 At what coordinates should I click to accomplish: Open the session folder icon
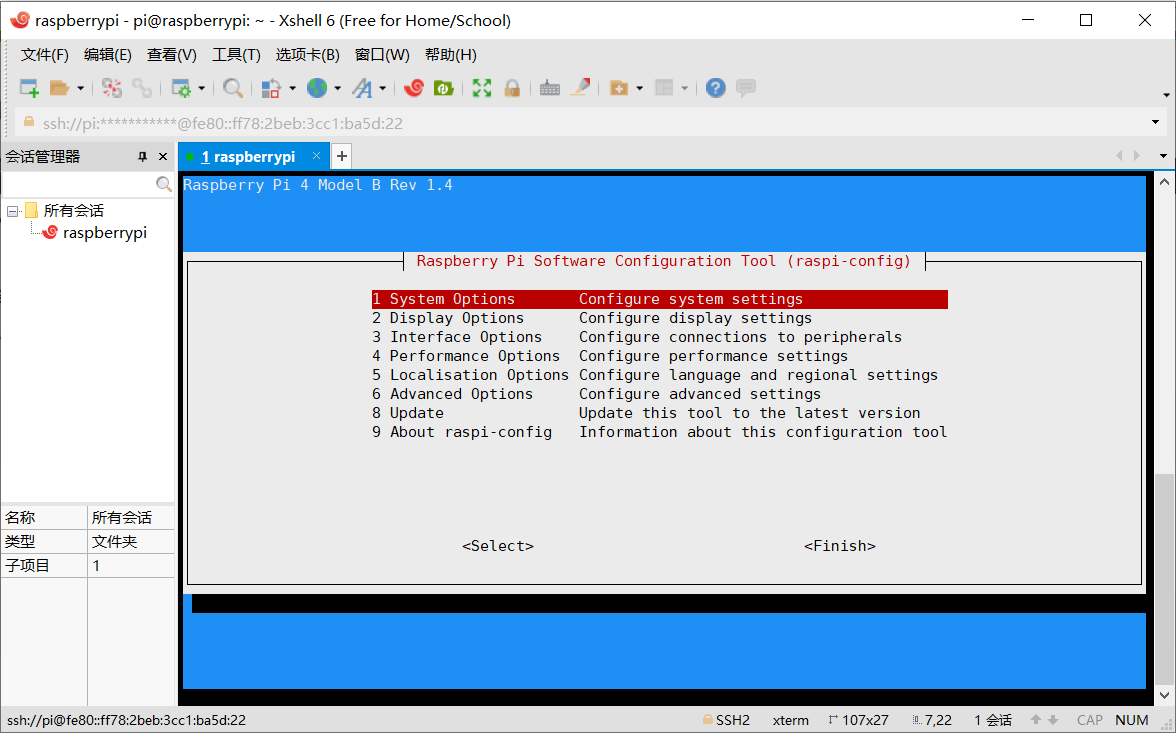(59, 88)
